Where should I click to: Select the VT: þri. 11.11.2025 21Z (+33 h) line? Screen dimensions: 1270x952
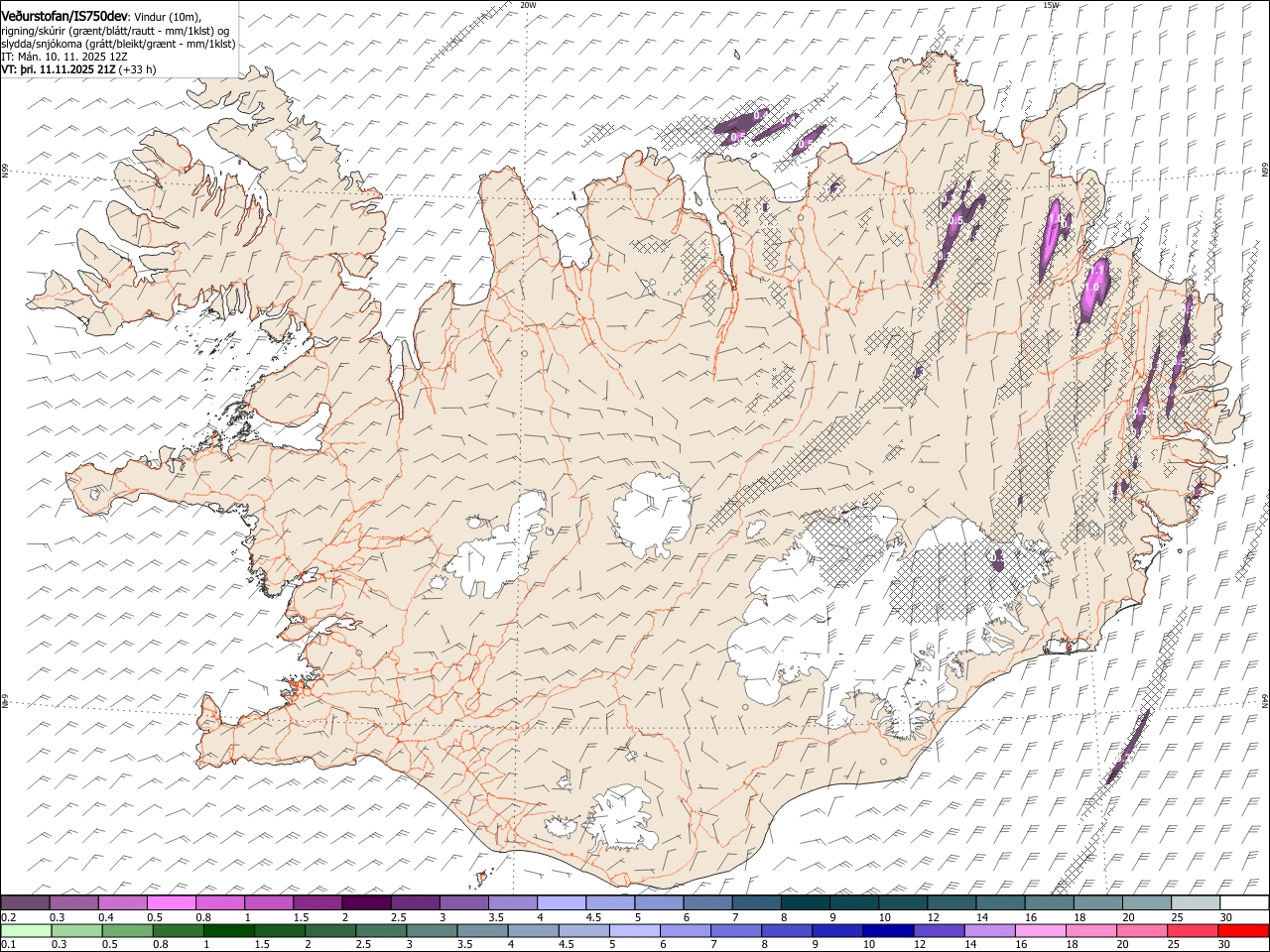pos(78,70)
